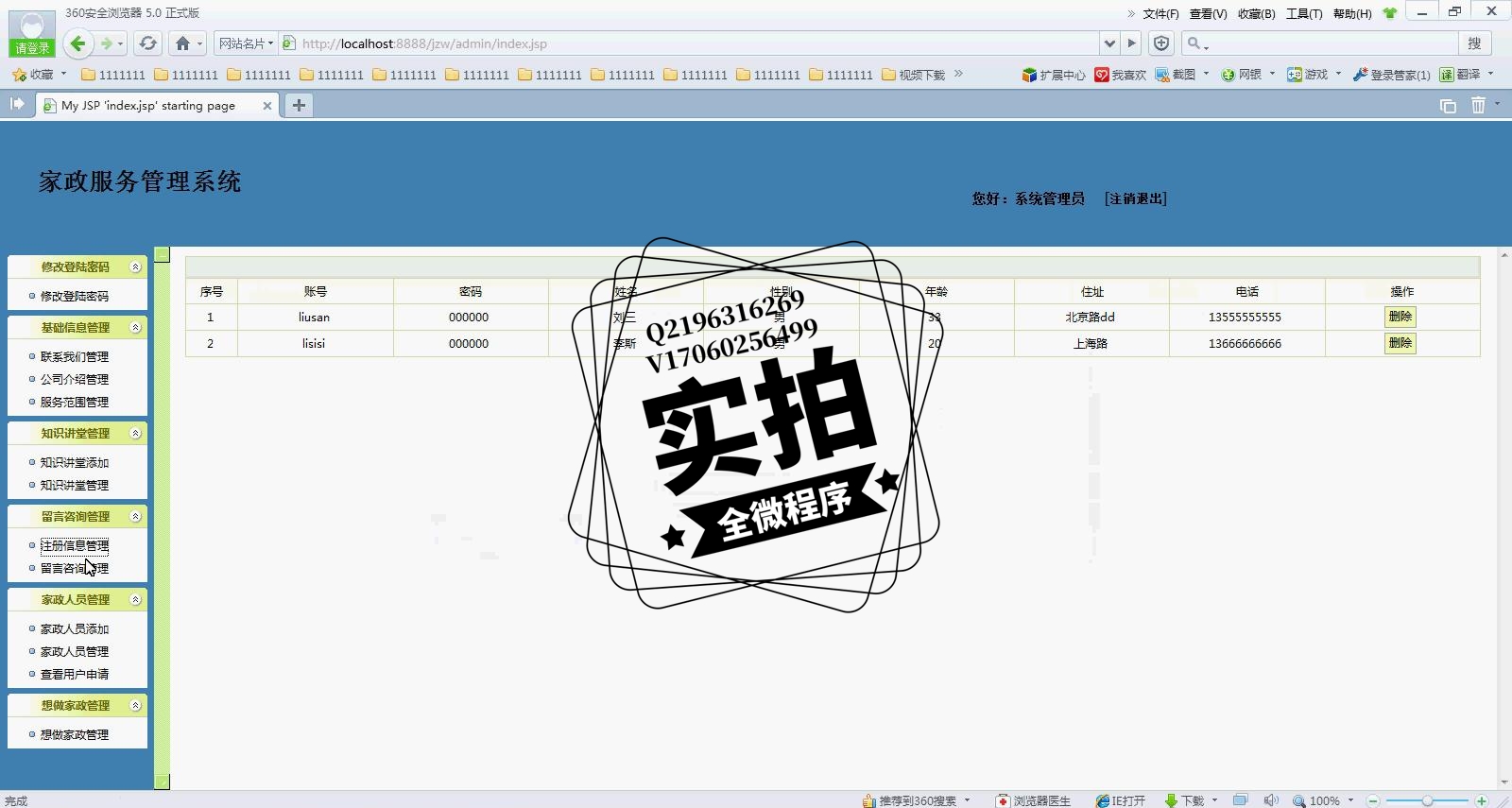Open 公司介绍管理 in the sidebar
Image resolution: width=1512 pixels, height=808 pixels.
click(x=75, y=379)
